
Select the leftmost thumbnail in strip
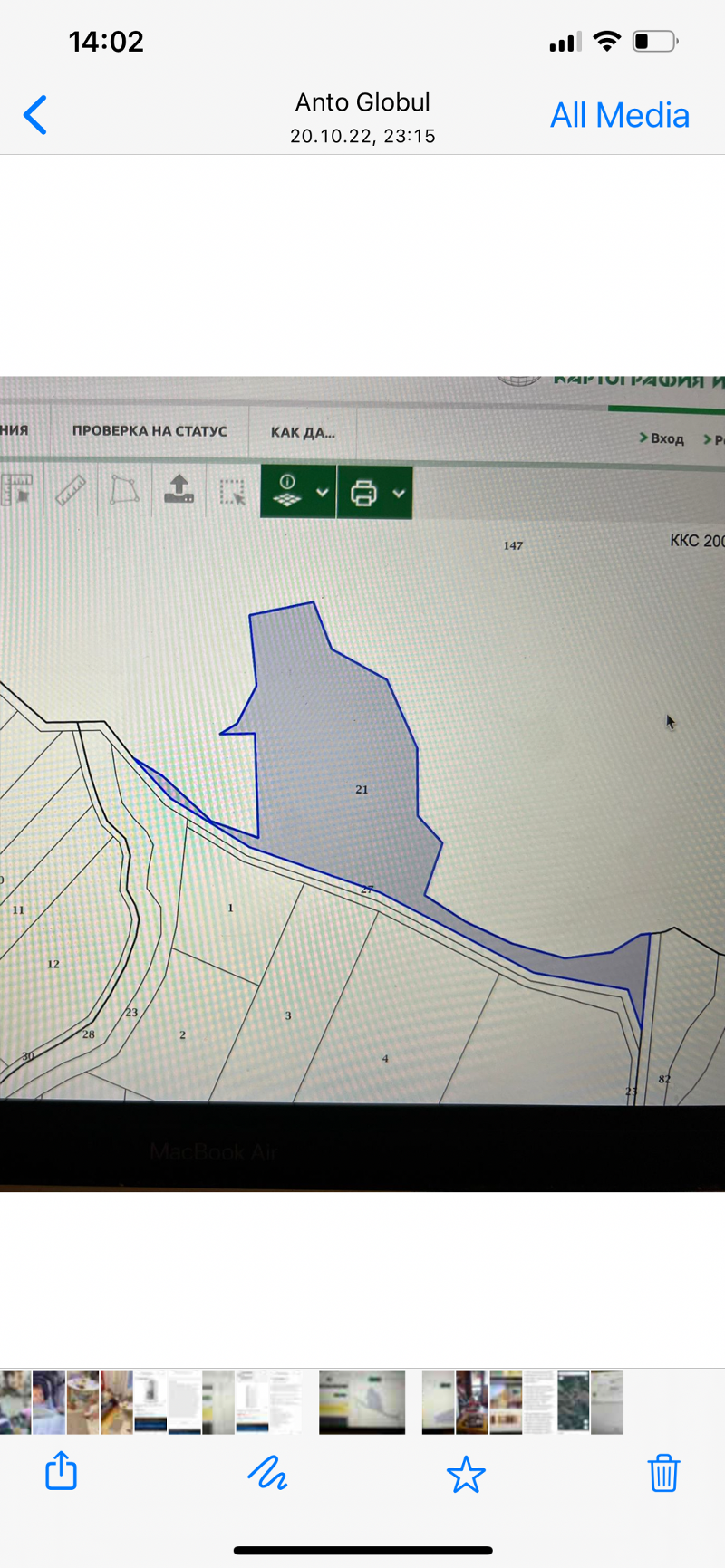pyautogui.click(x=15, y=1401)
